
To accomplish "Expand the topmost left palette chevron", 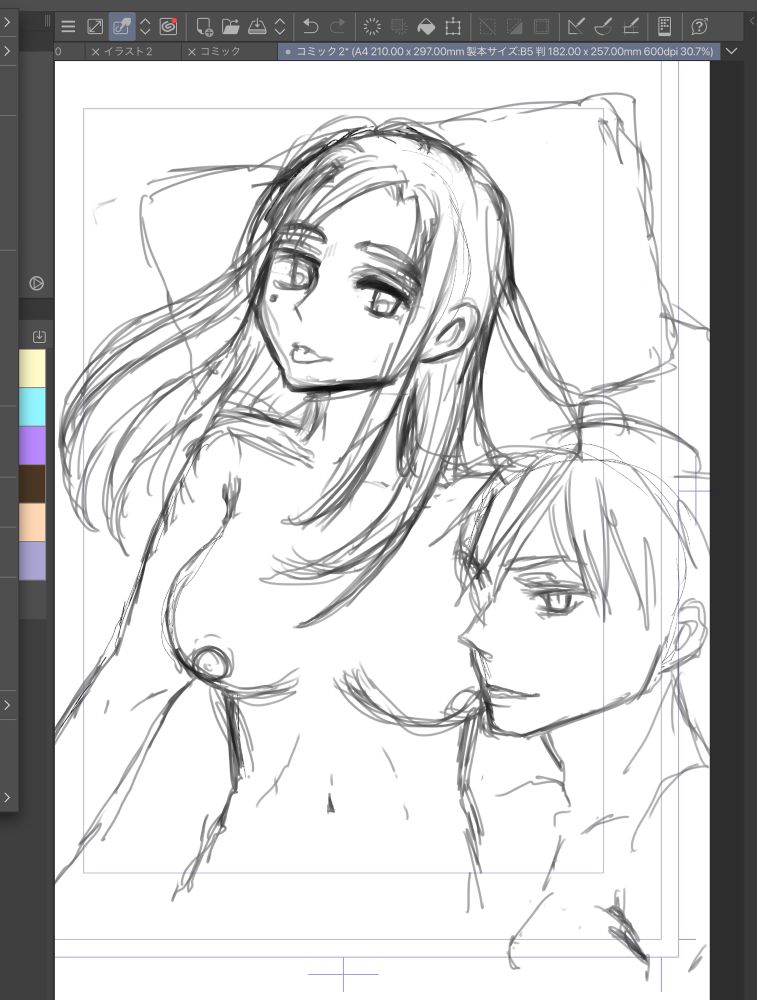I will (x=7, y=22).
